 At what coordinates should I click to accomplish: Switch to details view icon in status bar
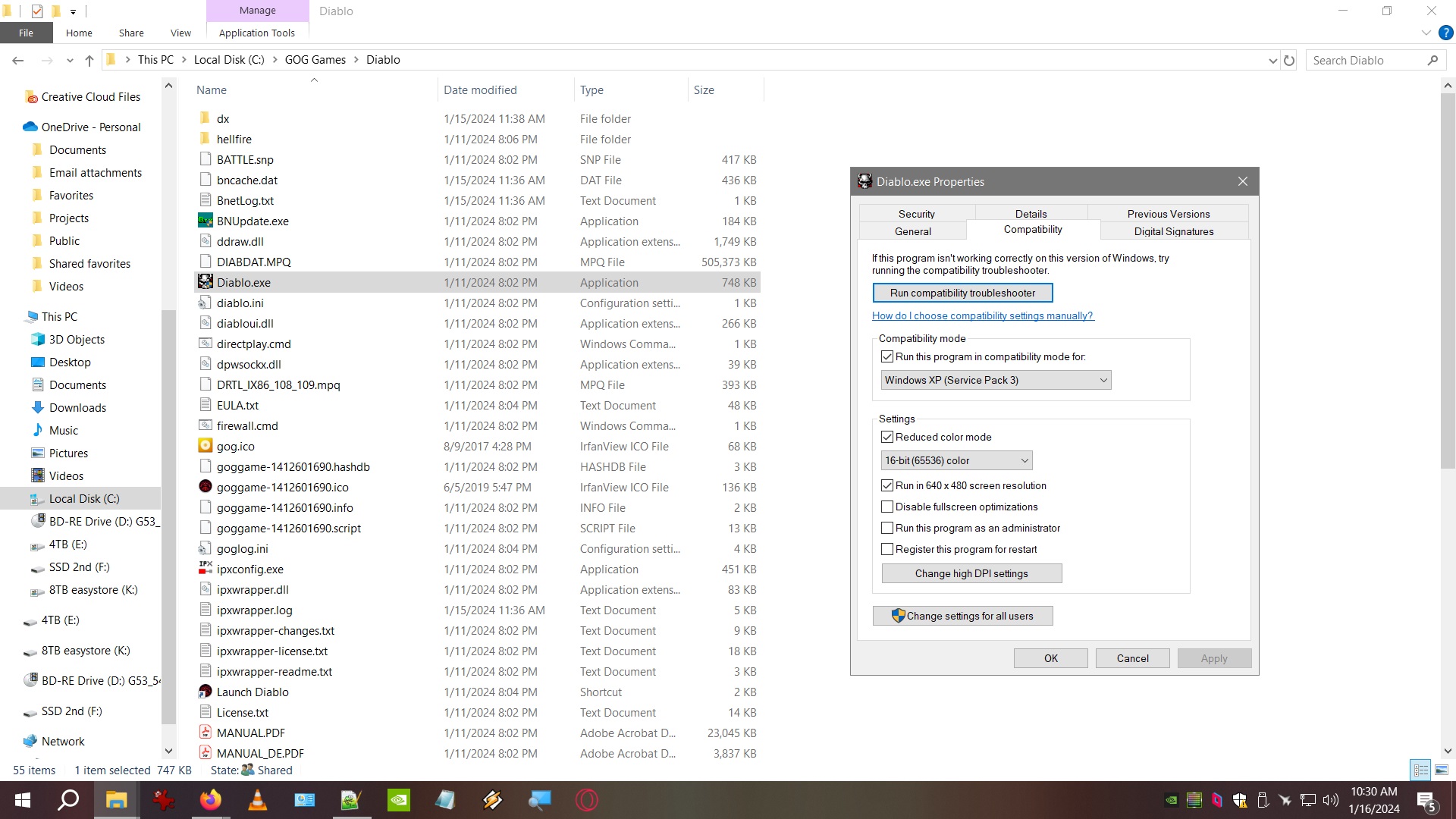point(1420,770)
